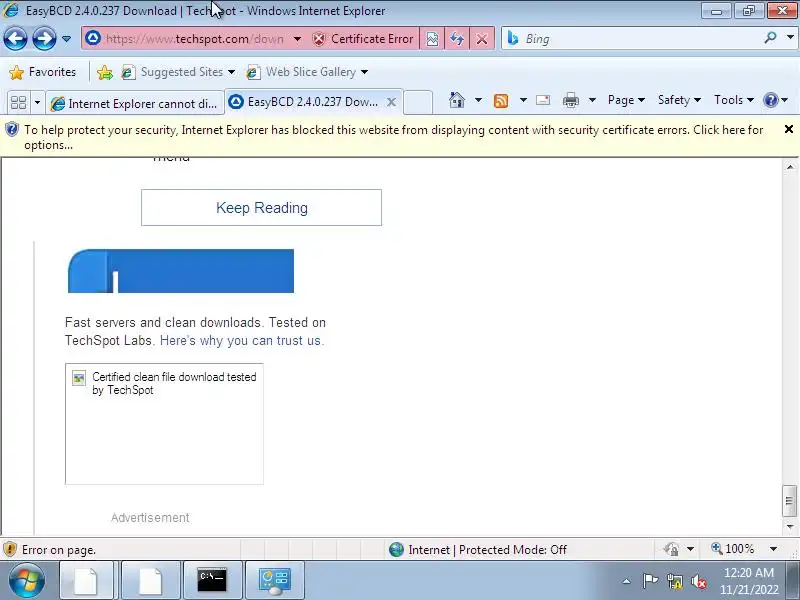The height and width of the screenshot is (600, 800).
Task: Open the Favorites center
Action: point(43,72)
